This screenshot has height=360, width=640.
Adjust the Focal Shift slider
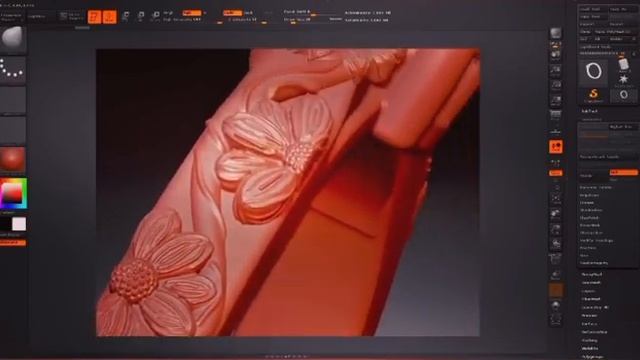(312, 12)
